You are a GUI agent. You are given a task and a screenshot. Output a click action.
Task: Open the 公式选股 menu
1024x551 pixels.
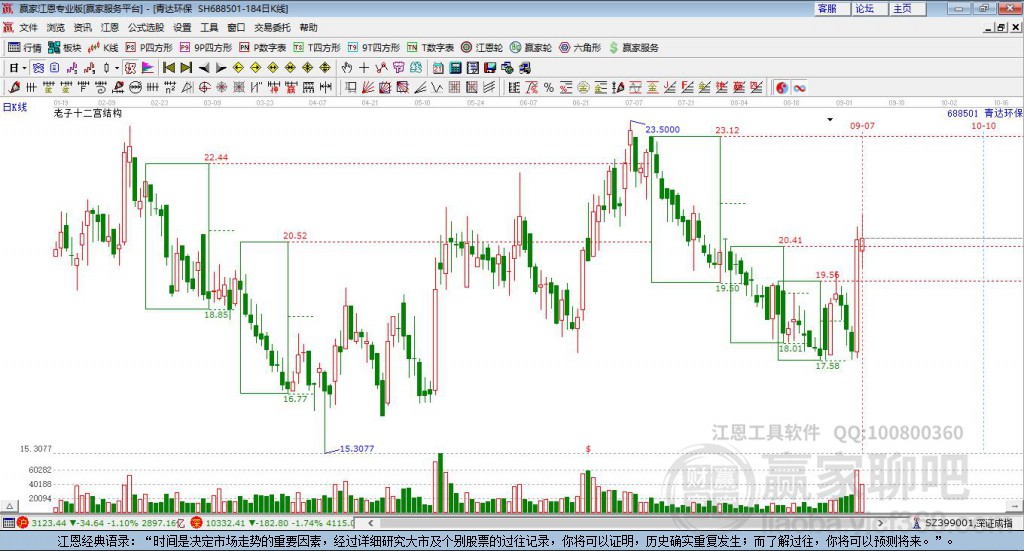click(146, 27)
